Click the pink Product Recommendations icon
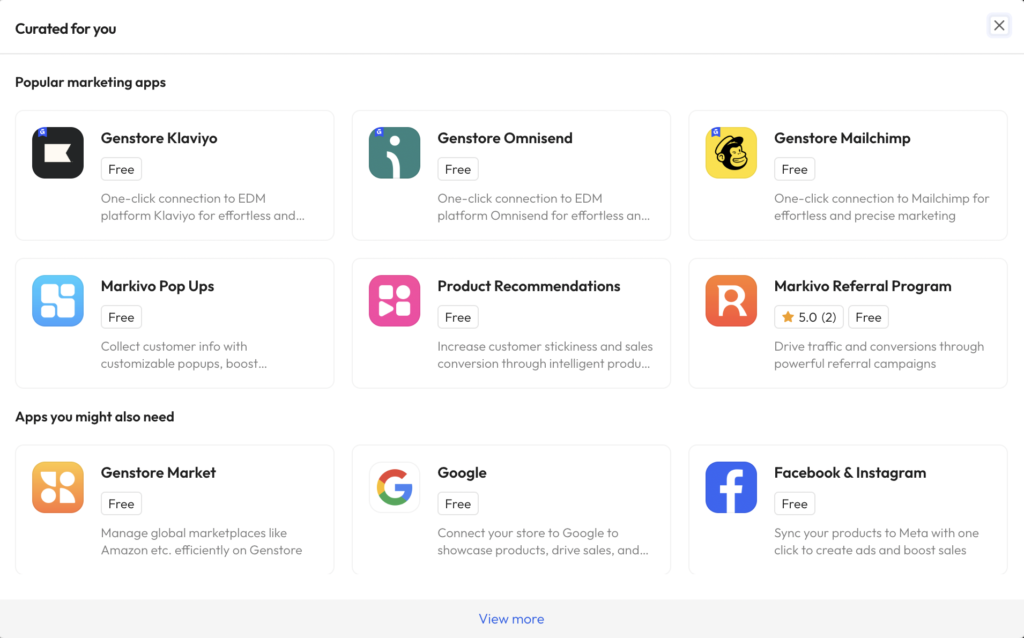Screen dimensions: 1024x638 394,301
